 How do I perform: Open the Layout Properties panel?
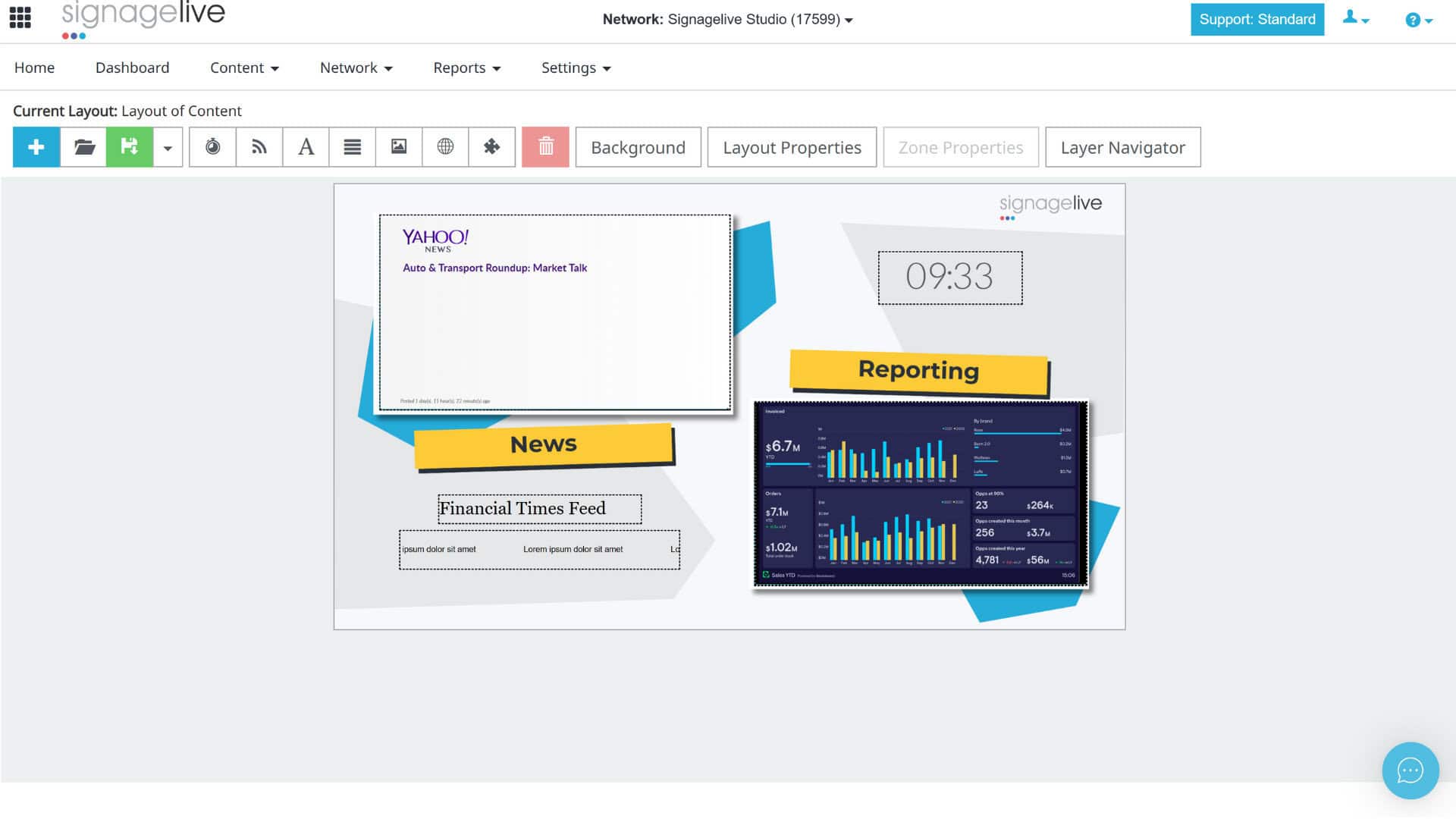(792, 147)
